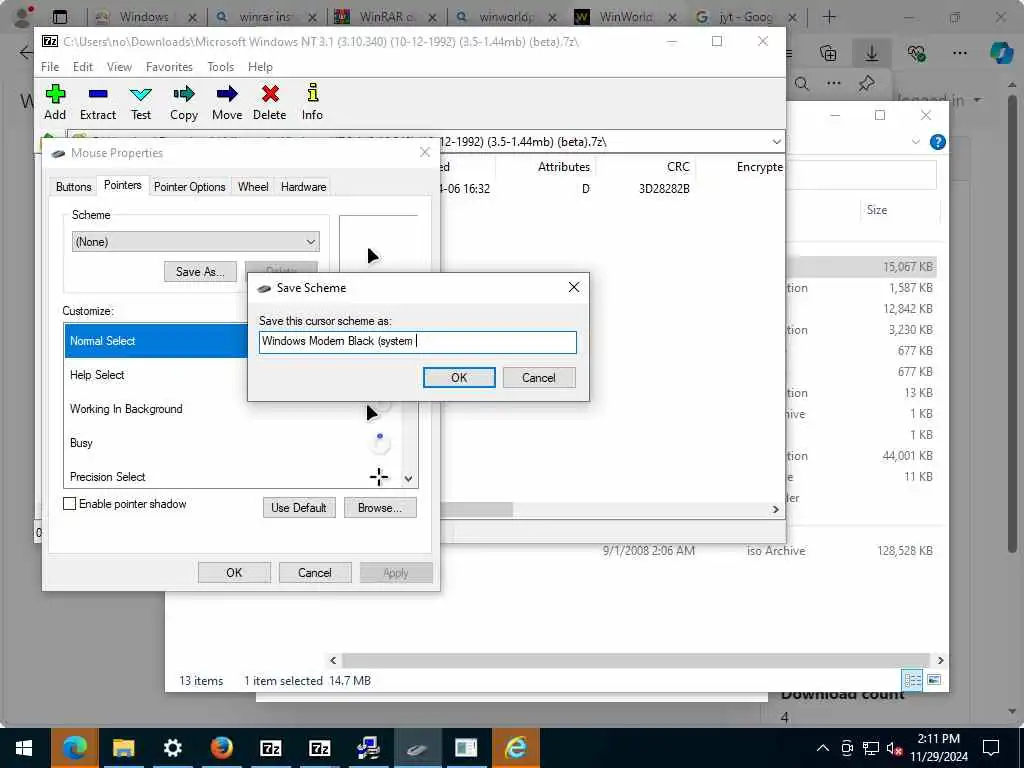This screenshot has height=768, width=1024.
Task: Open the notification center icon
Action: 991,748
